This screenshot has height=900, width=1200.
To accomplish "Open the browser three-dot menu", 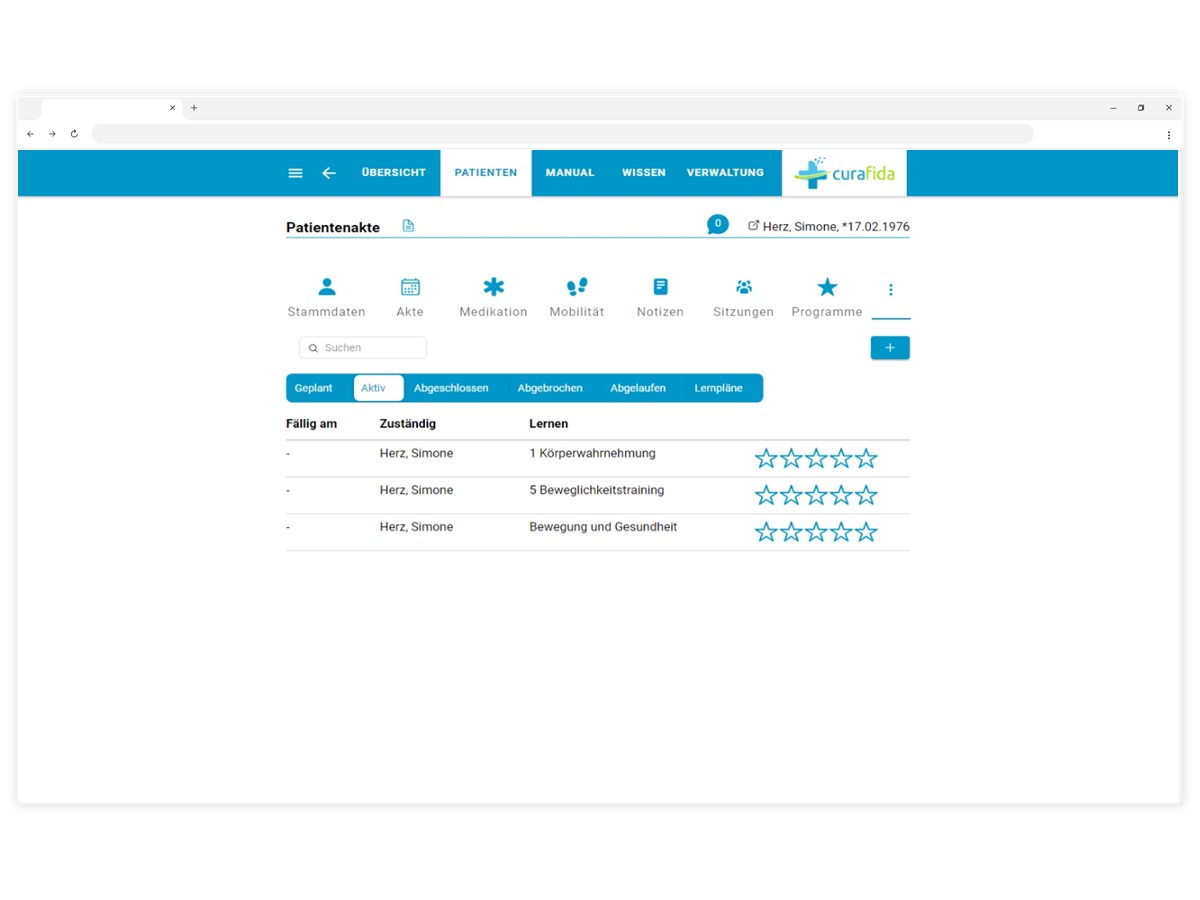I will click(x=1168, y=134).
